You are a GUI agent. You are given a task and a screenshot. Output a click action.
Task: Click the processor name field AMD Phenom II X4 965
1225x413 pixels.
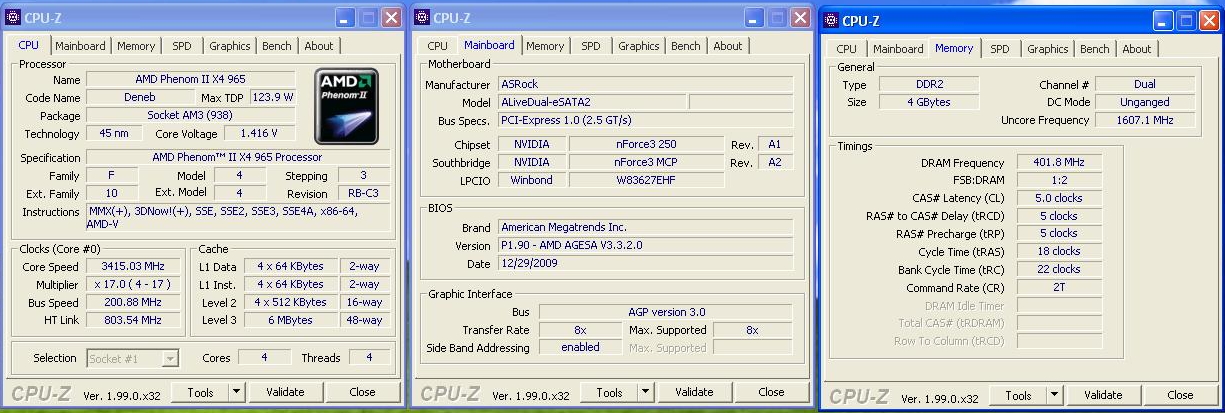click(193, 79)
